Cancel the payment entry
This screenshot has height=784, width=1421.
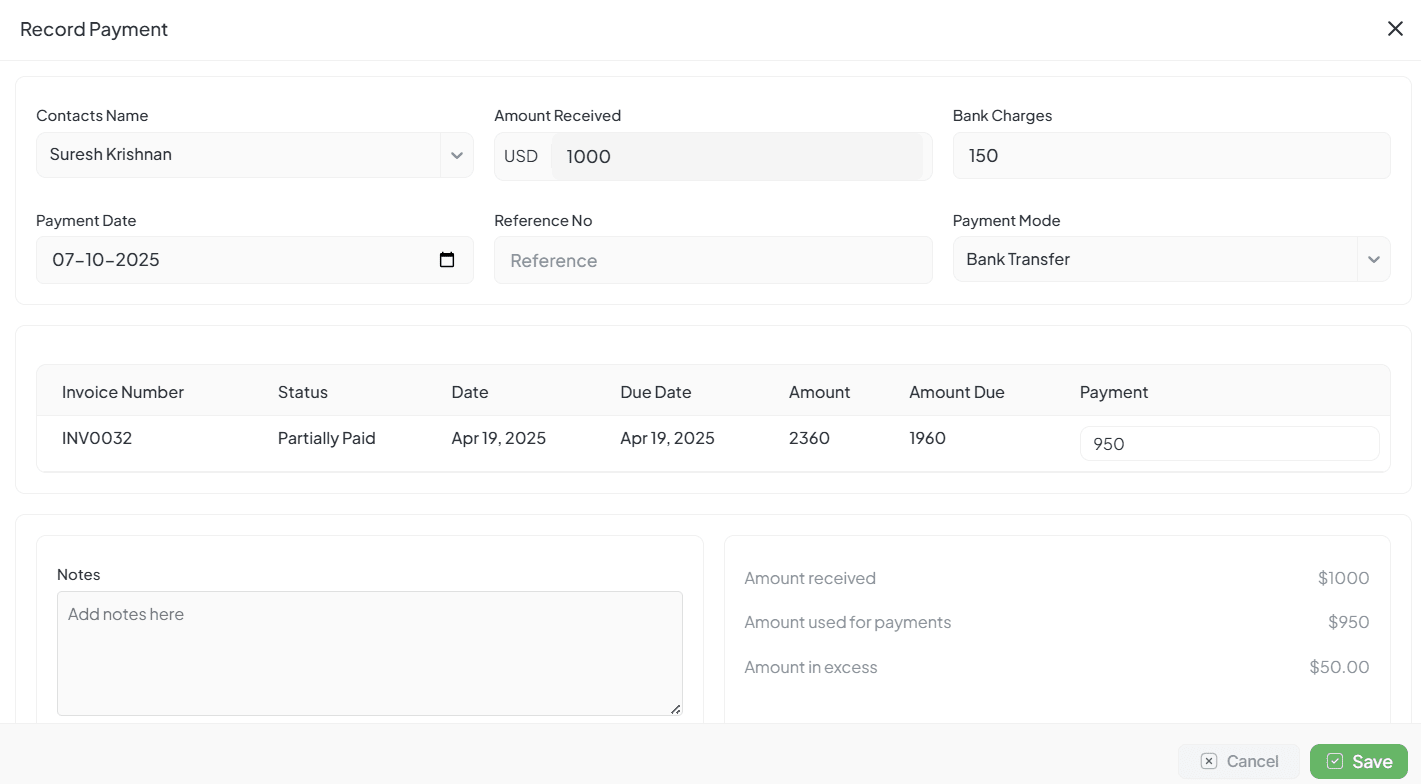tap(1238, 761)
